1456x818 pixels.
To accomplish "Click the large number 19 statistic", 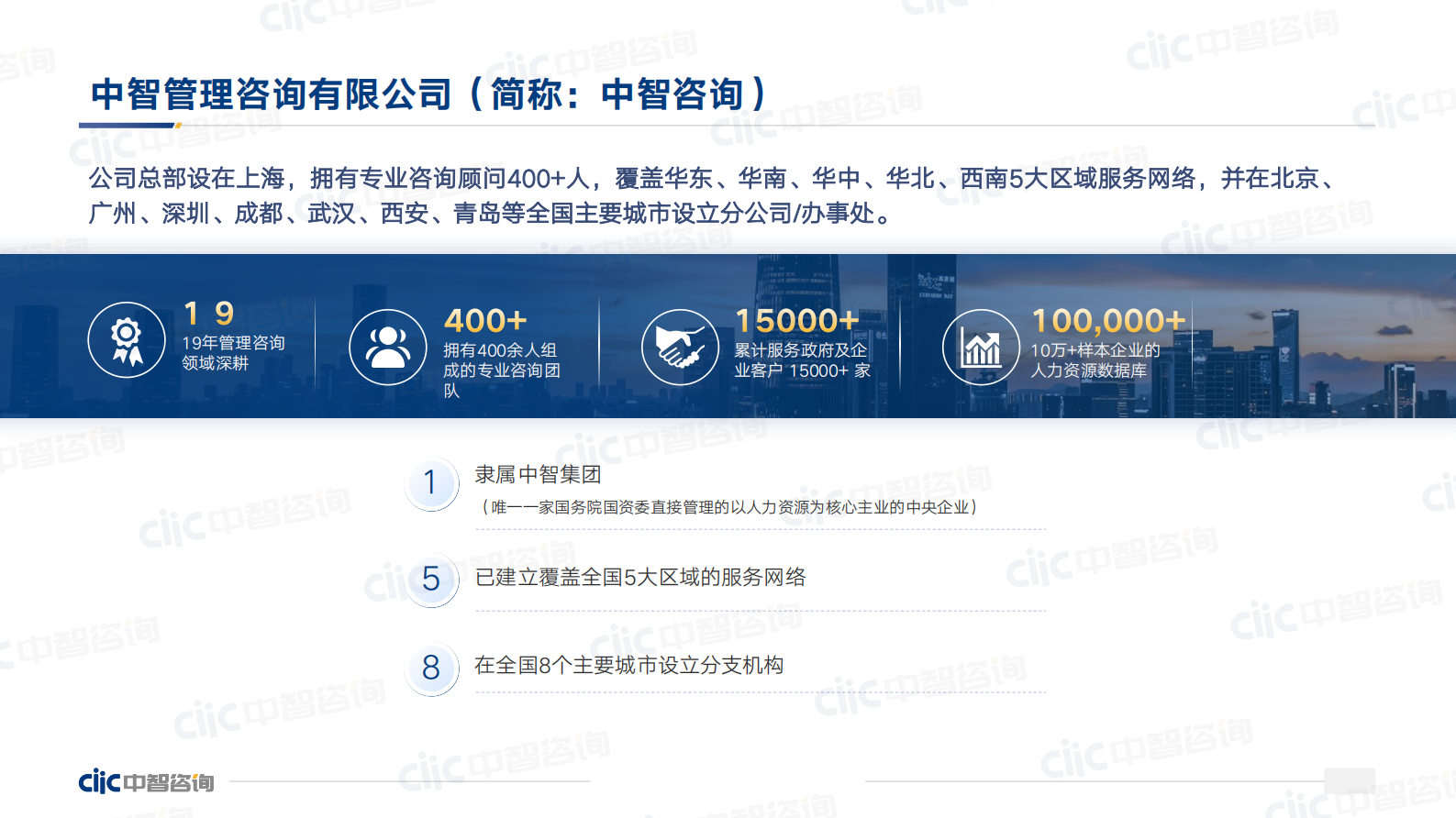I will click(209, 314).
